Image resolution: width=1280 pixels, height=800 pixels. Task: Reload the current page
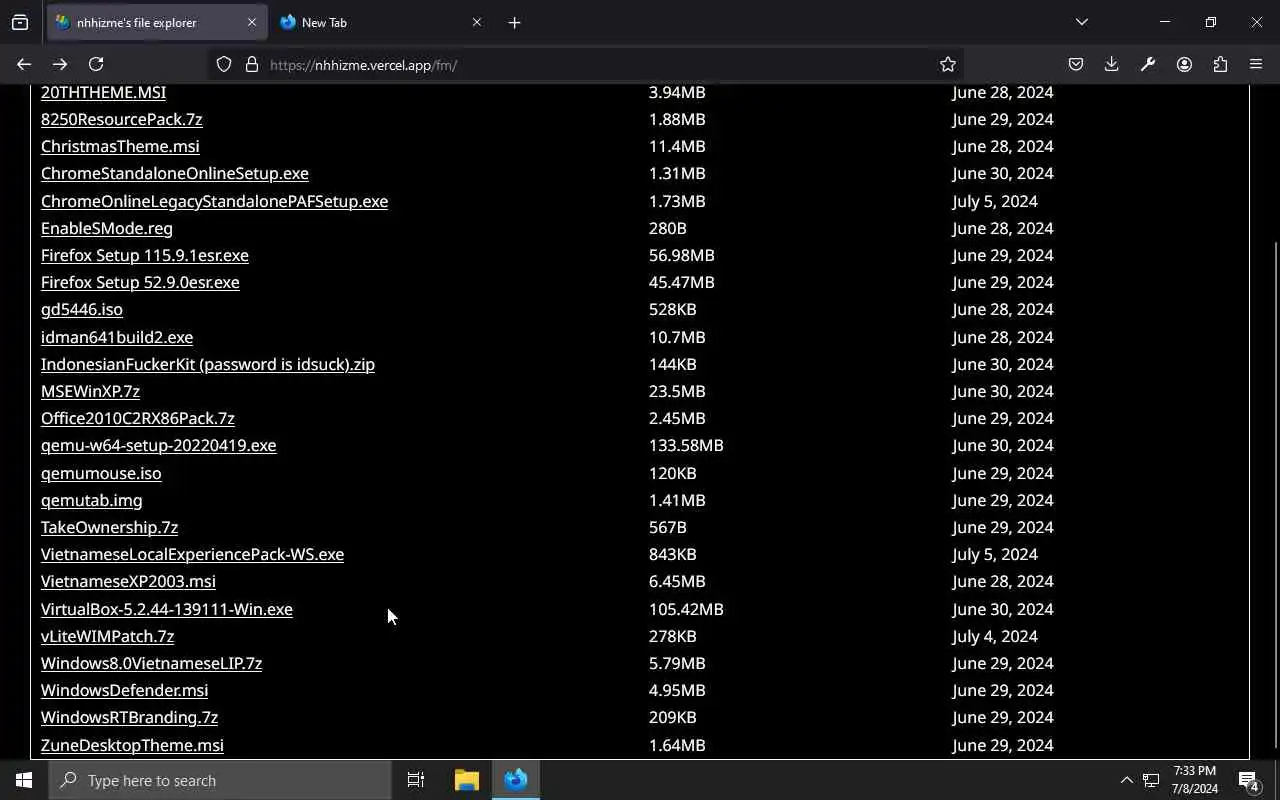pos(96,64)
